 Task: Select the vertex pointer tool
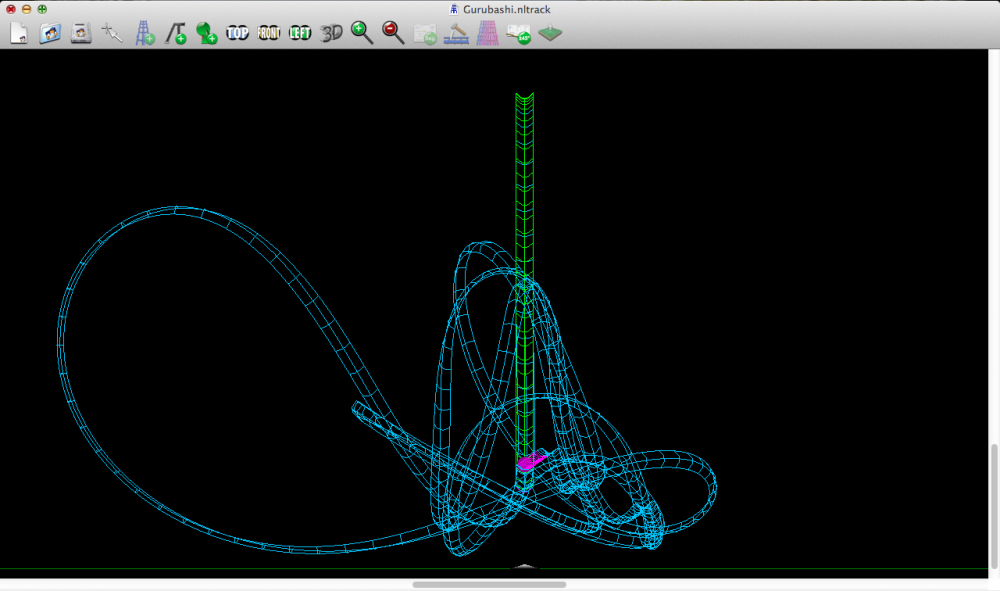tap(112, 33)
